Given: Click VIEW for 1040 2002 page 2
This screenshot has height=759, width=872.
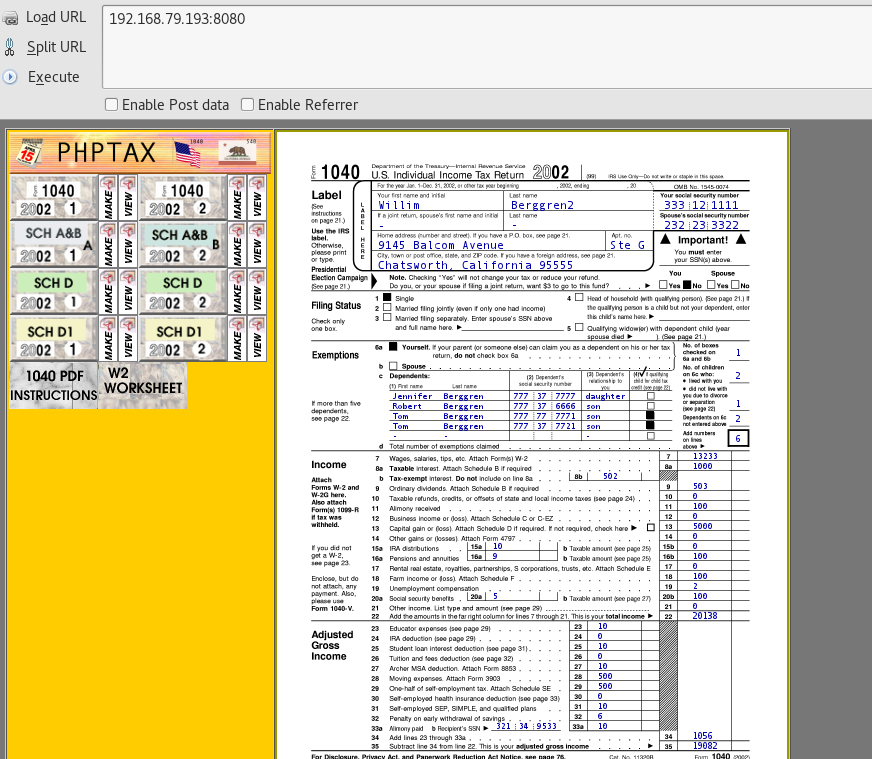Looking at the screenshot, I should tap(257, 197).
